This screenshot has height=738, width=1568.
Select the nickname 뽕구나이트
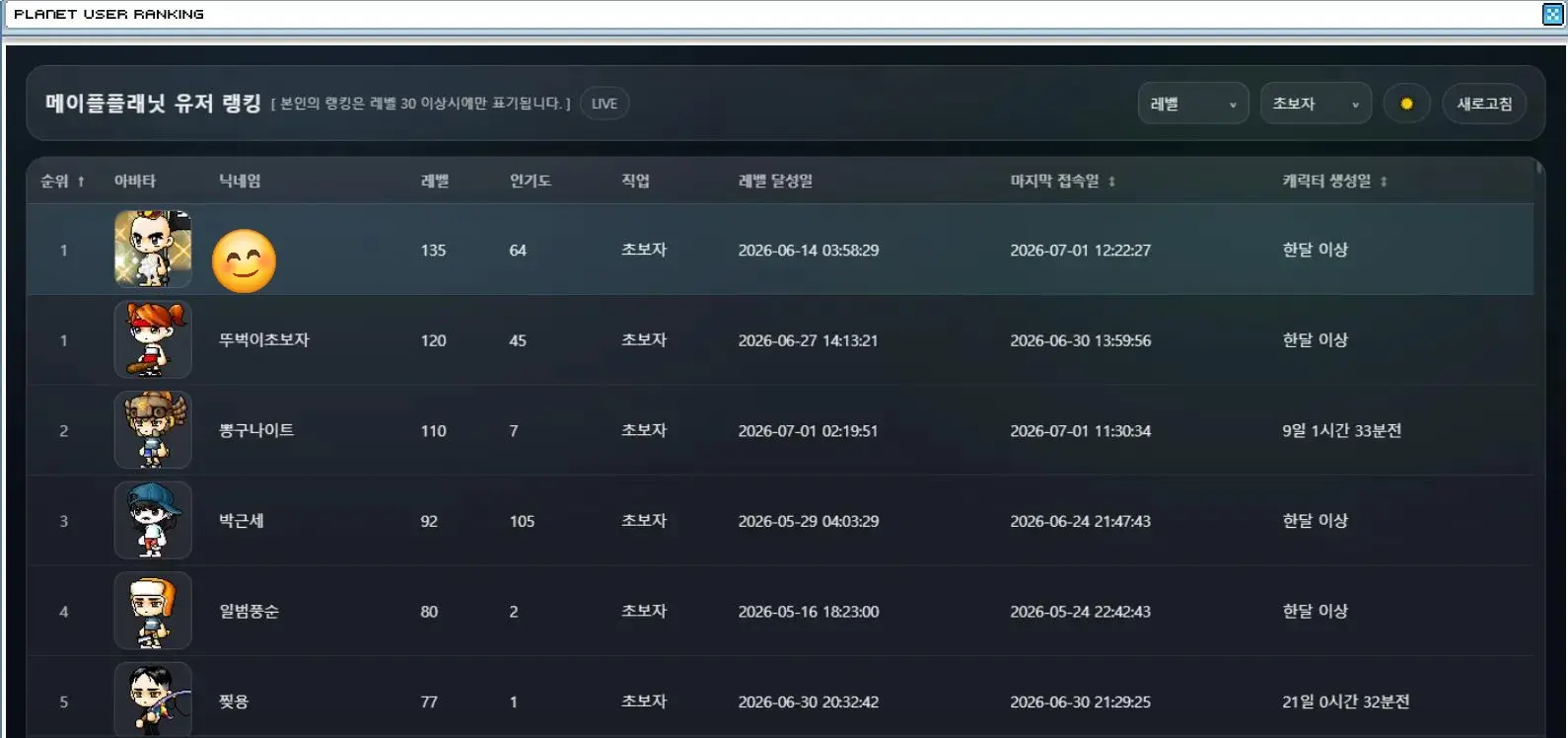(x=256, y=430)
